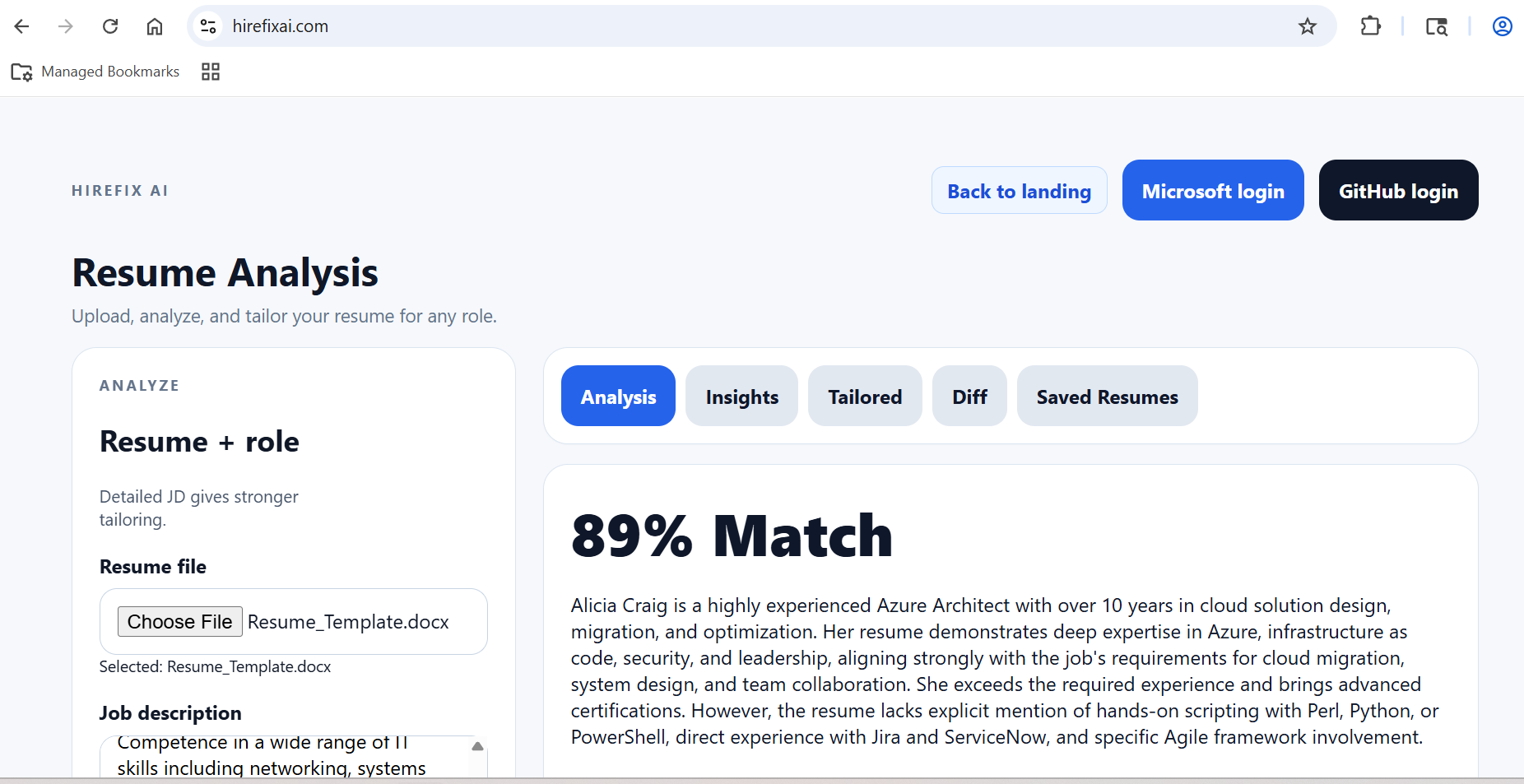The height and width of the screenshot is (784, 1524).
Task: View the Saved Resumes tab
Action: (1107, 397)
